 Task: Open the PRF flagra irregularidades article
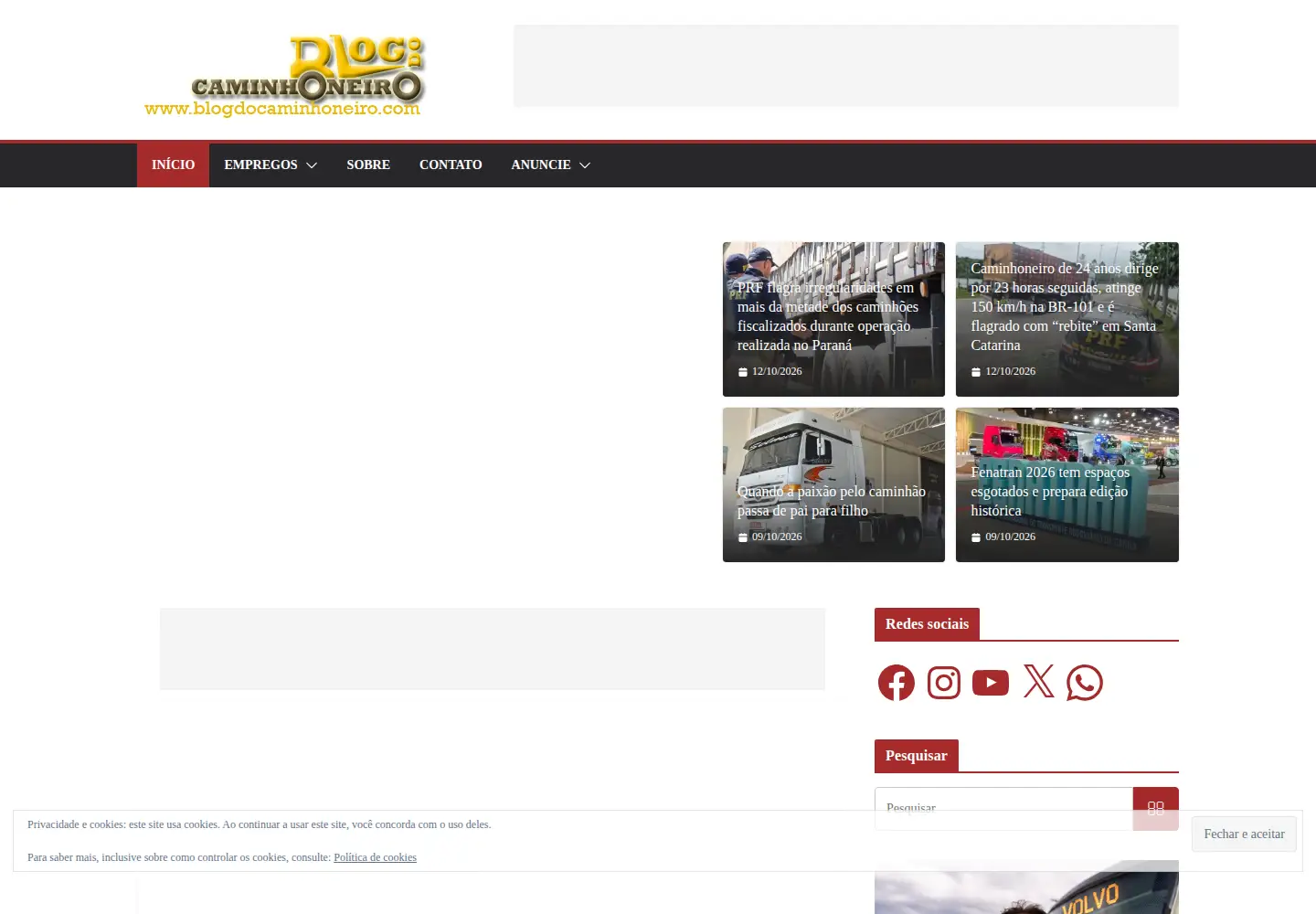coord(828,316)
